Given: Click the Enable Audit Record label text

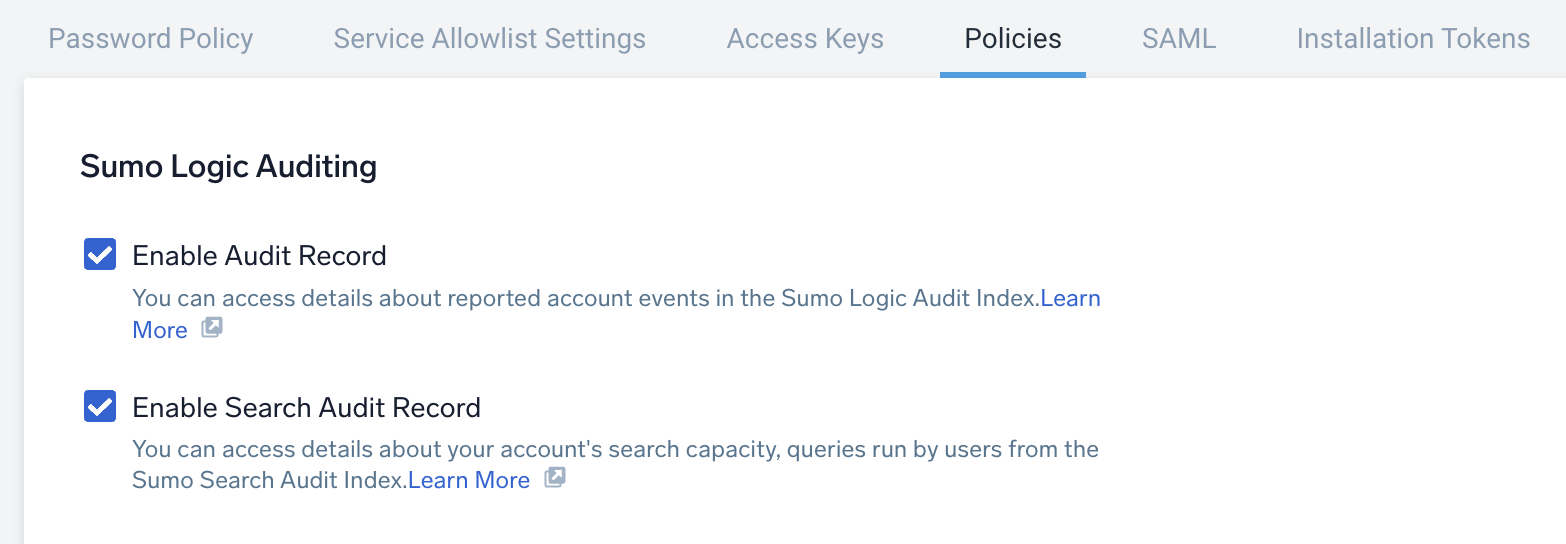Looking at the screenshot, I should click(x=259, y=256).
